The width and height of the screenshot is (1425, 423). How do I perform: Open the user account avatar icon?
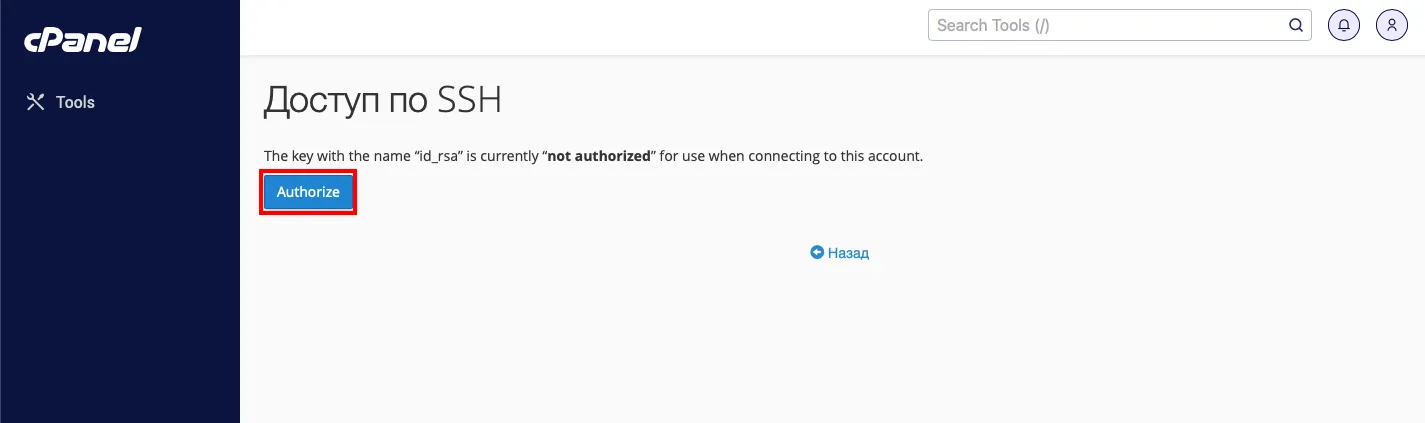click(1392, 25)
